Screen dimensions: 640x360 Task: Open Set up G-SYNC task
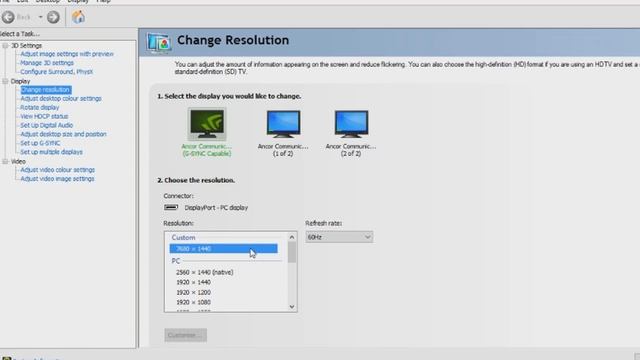pos(40,143)
